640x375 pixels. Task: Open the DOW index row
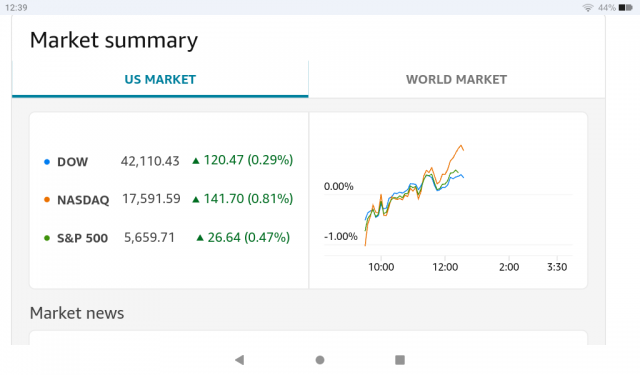click(168, 161)
